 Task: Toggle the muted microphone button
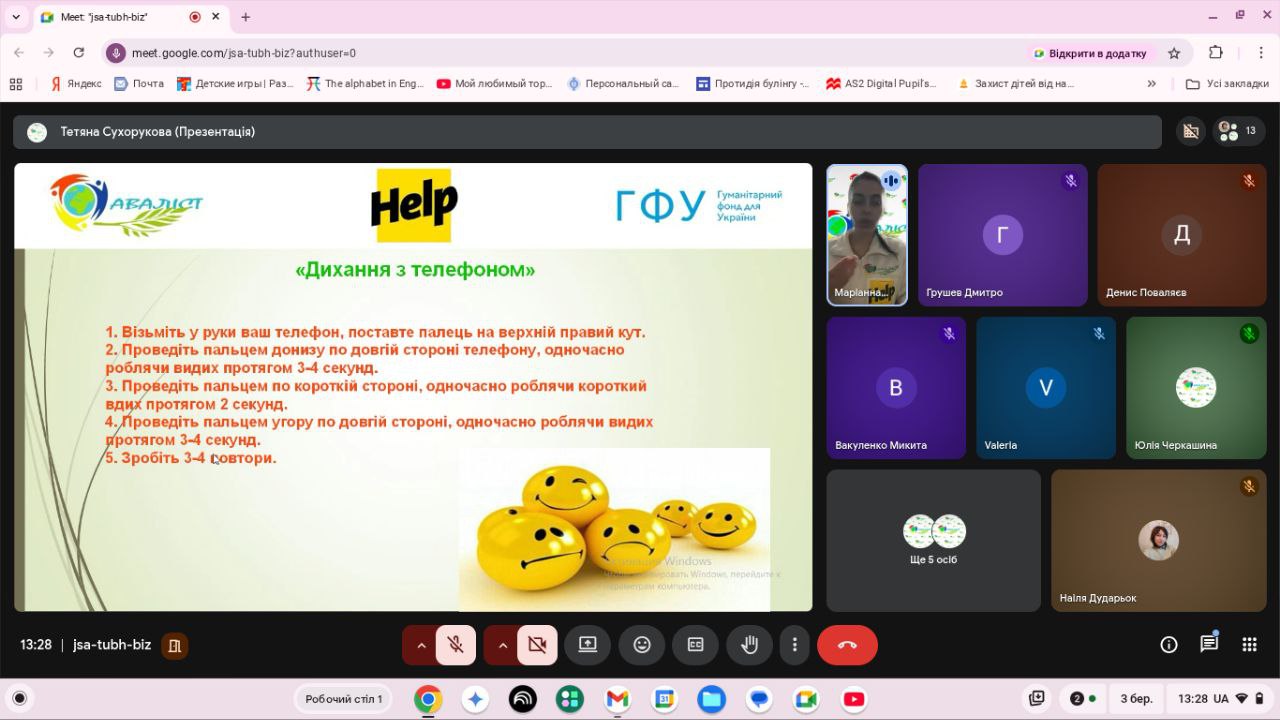point(455,645)
